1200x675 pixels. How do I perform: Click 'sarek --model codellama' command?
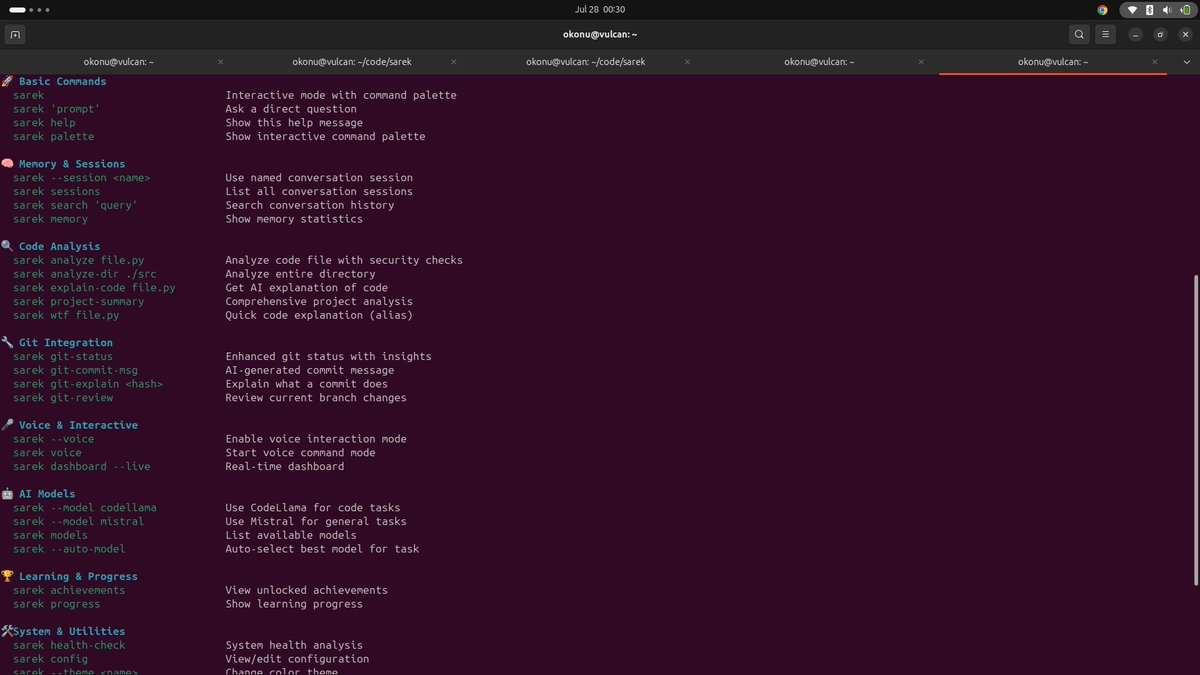click(85, 508)
